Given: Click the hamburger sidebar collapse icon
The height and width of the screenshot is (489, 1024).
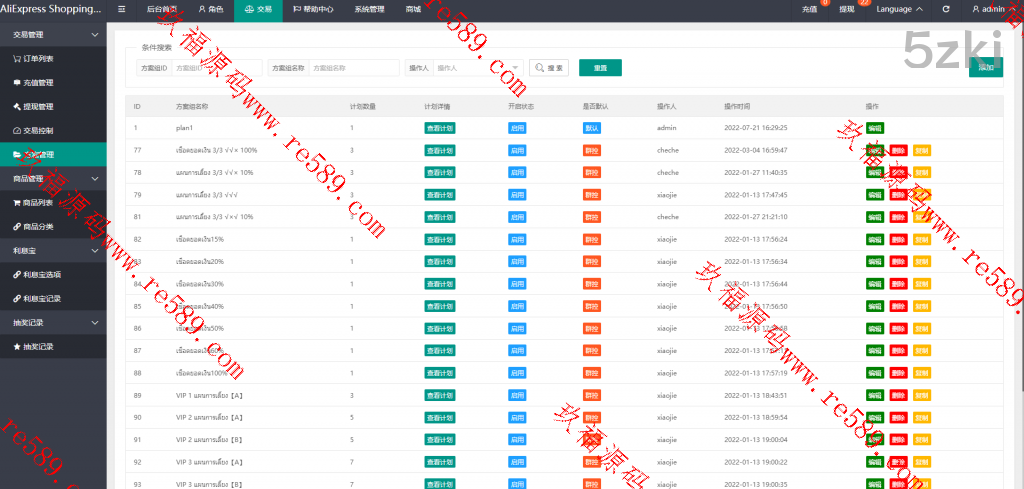Looking at the screenshot, I should pyautogui.click(x=121, y=9).
